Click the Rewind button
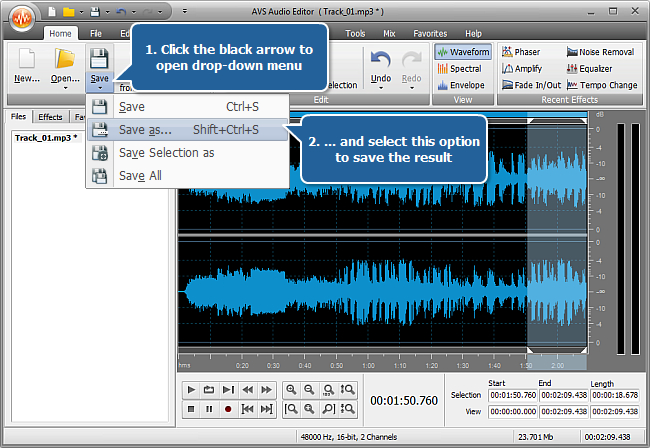 247,390
